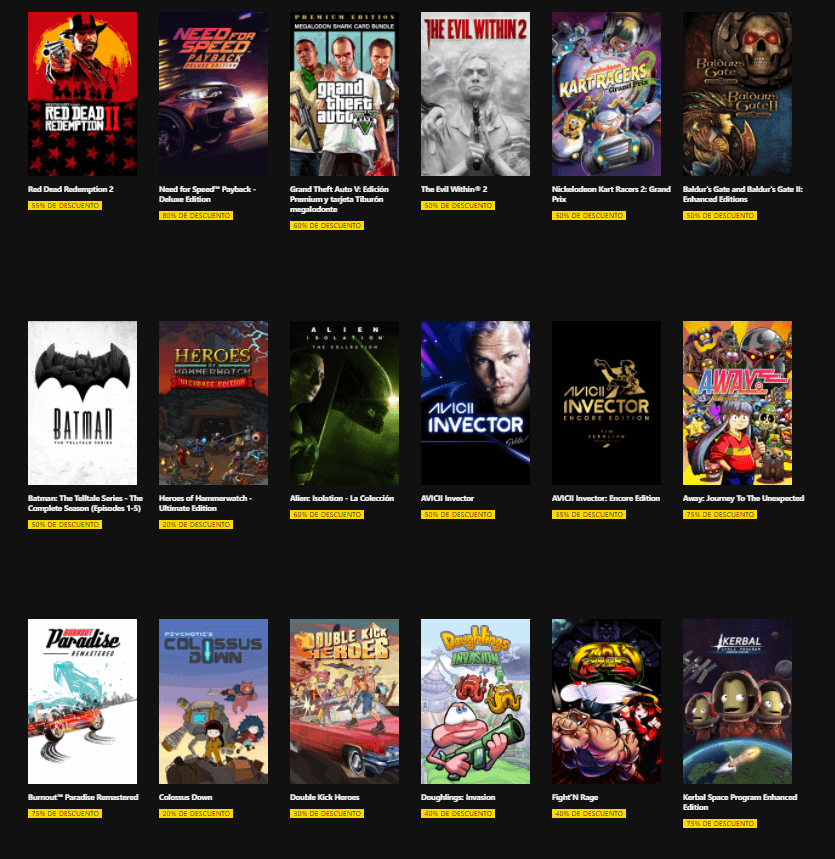Open The Evil Within 2 cover art
The height and width of the screenshot is (859, 835).
(475, 94)
